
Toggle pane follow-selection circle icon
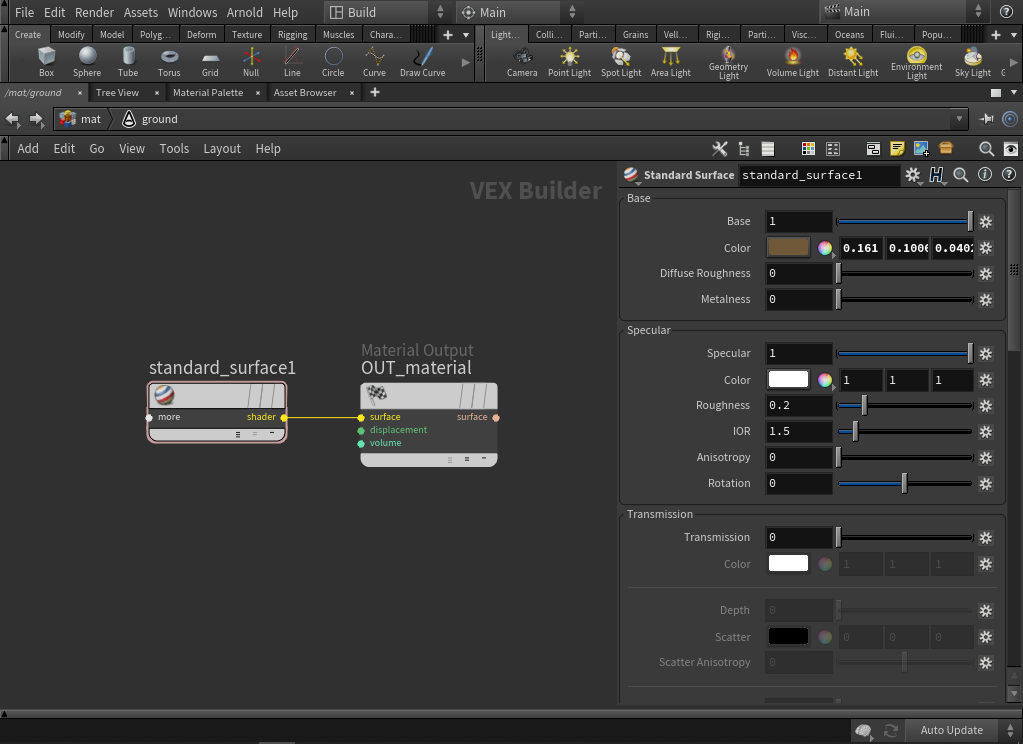[1010, 119]
